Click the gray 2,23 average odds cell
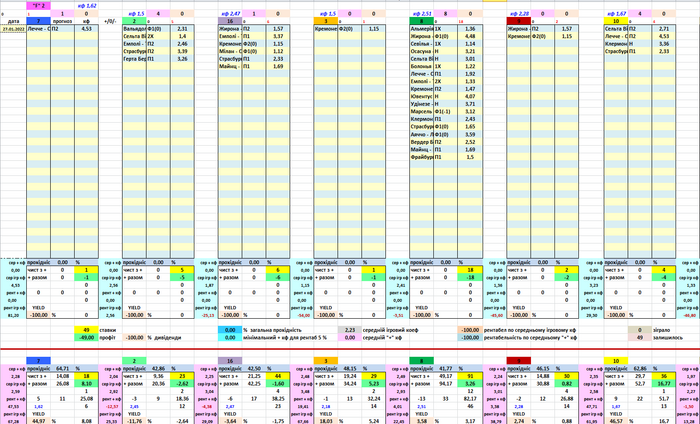 [x=350, y=330]
